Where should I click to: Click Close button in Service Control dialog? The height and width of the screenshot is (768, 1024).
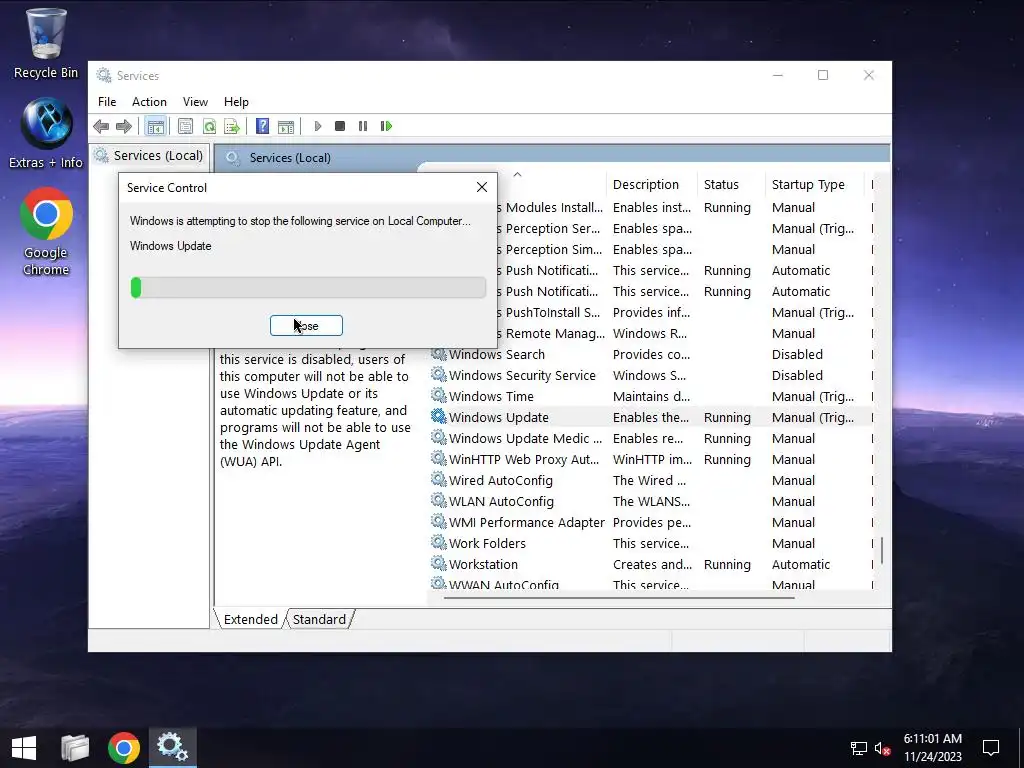(306, 326)
